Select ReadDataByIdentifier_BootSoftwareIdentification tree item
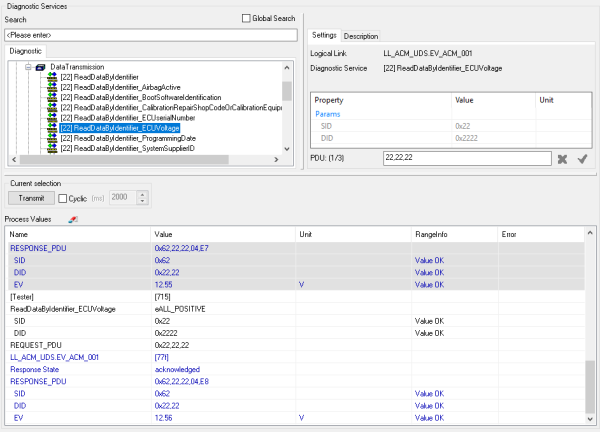Viewport: 600px width, 432px height. click(x=141, y=98)
